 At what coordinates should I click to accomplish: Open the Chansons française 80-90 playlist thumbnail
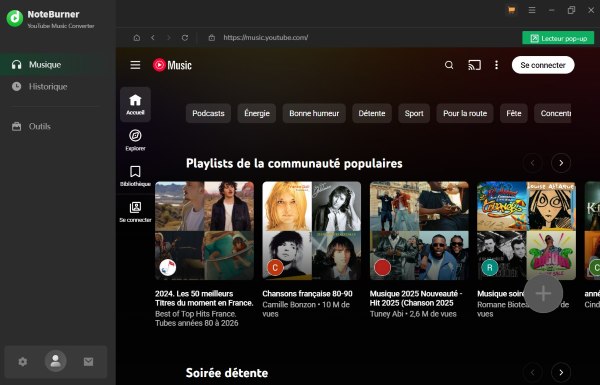(x=311, y=231)
